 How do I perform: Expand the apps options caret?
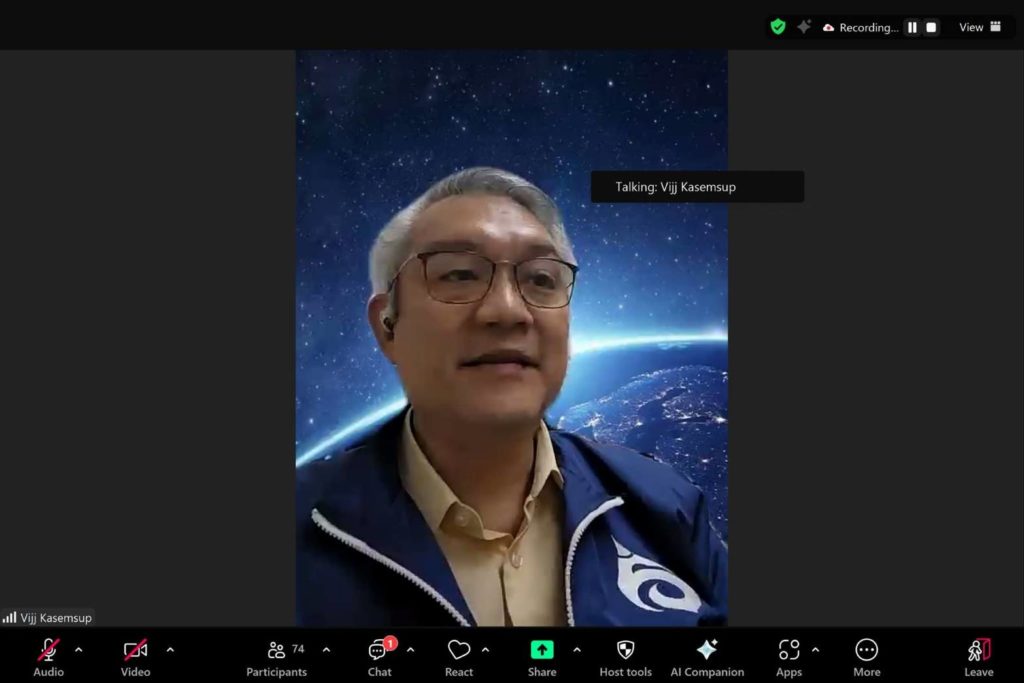tap(816, 650)
